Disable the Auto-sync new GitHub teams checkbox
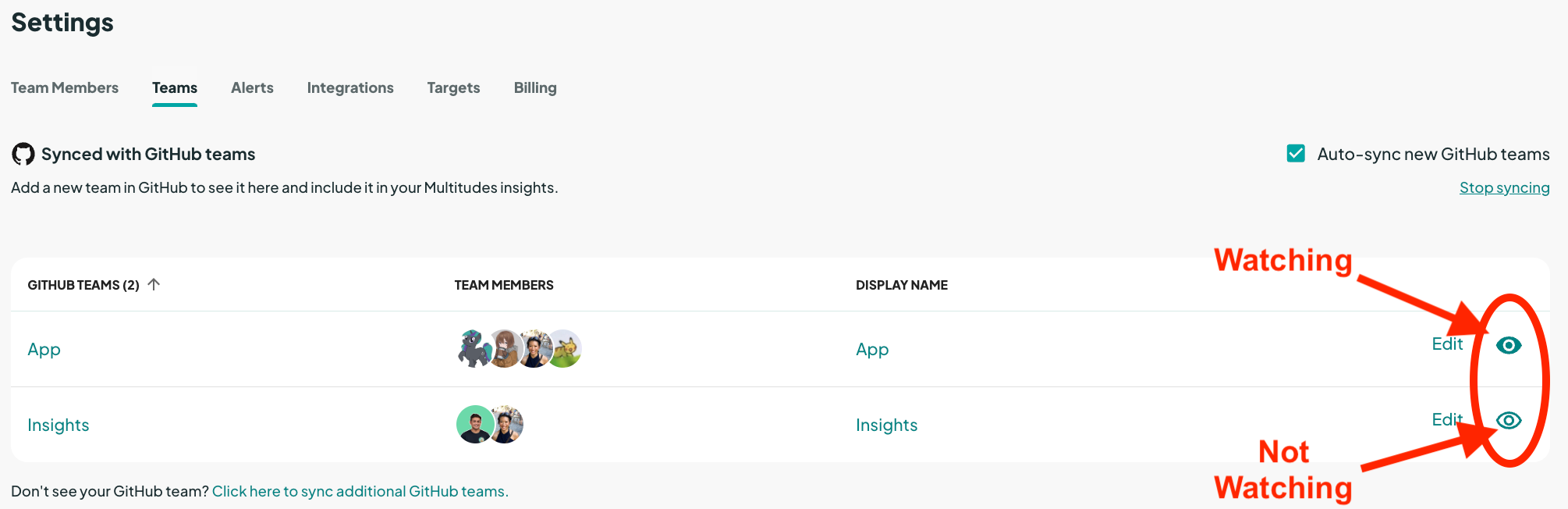Viewport: 1568px width, 509px height. (x=1295, y=154)
